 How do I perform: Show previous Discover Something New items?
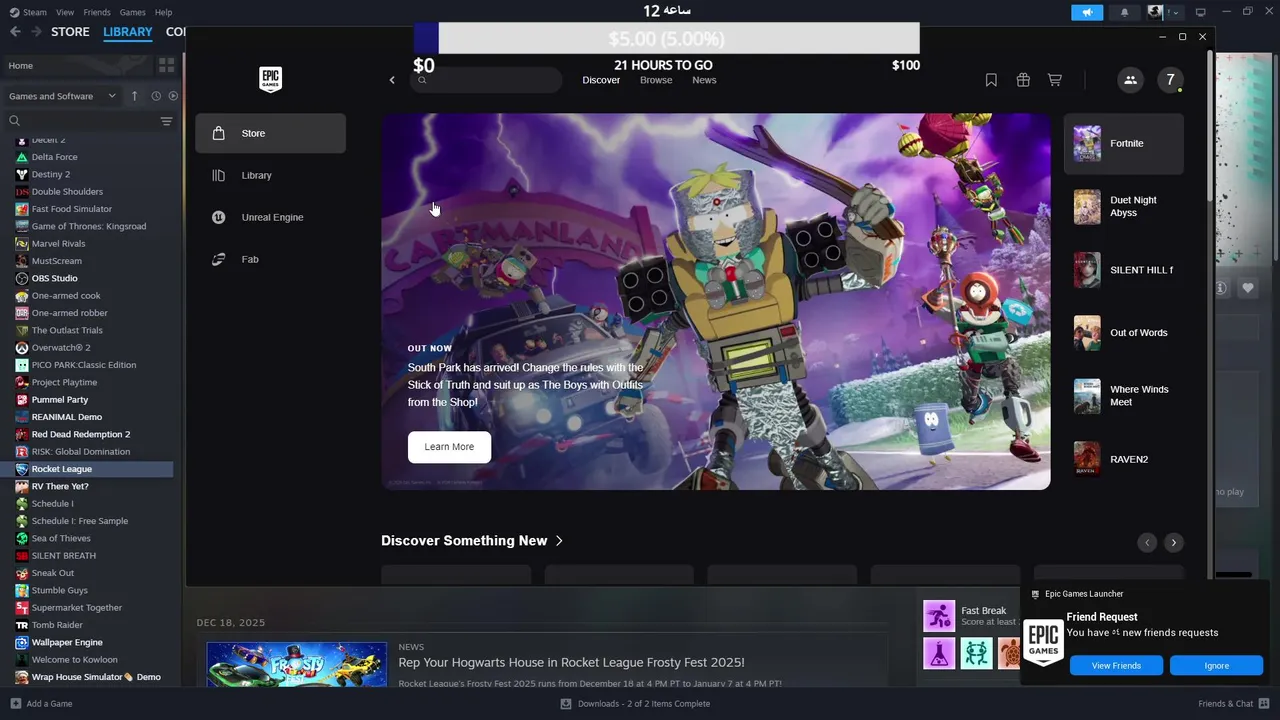1147,542
